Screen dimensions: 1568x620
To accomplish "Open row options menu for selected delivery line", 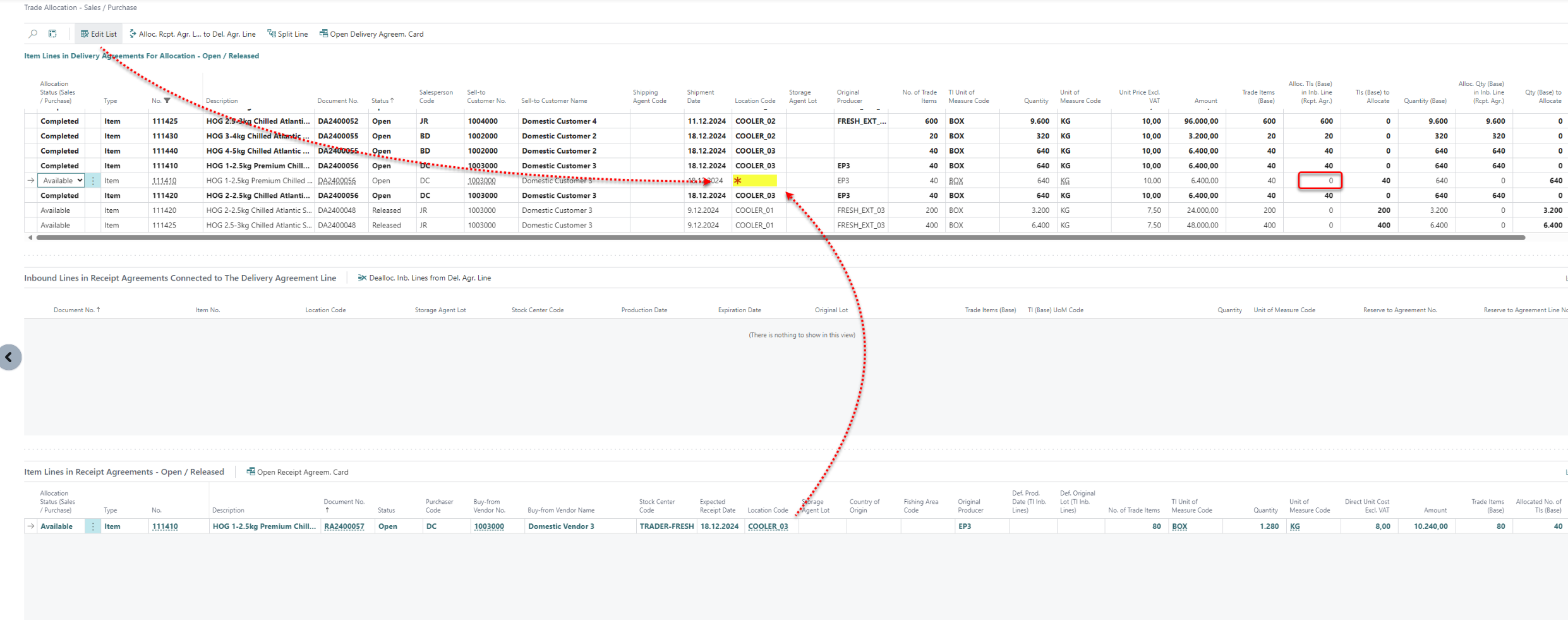I will point(93,181).
